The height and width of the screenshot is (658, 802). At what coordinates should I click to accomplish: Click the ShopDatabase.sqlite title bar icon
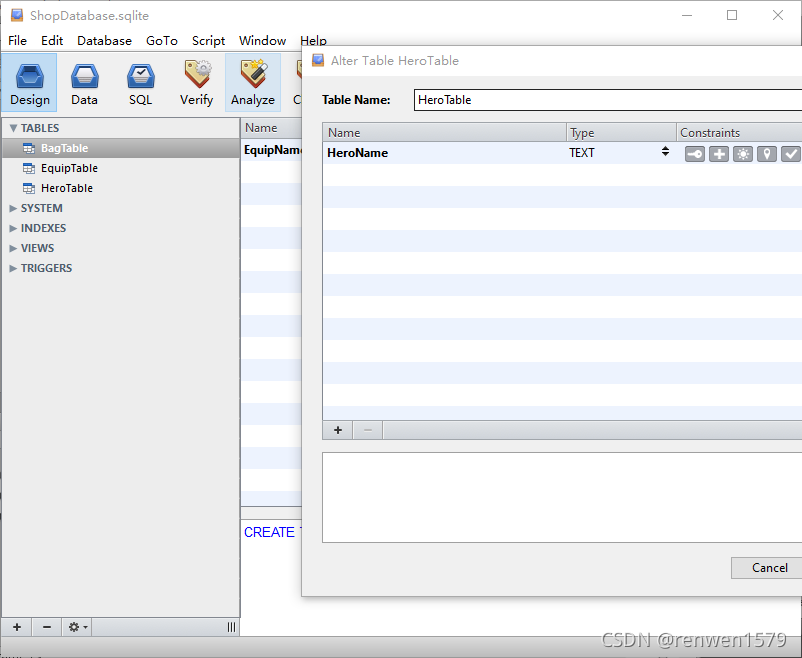[x=17, y=15]
